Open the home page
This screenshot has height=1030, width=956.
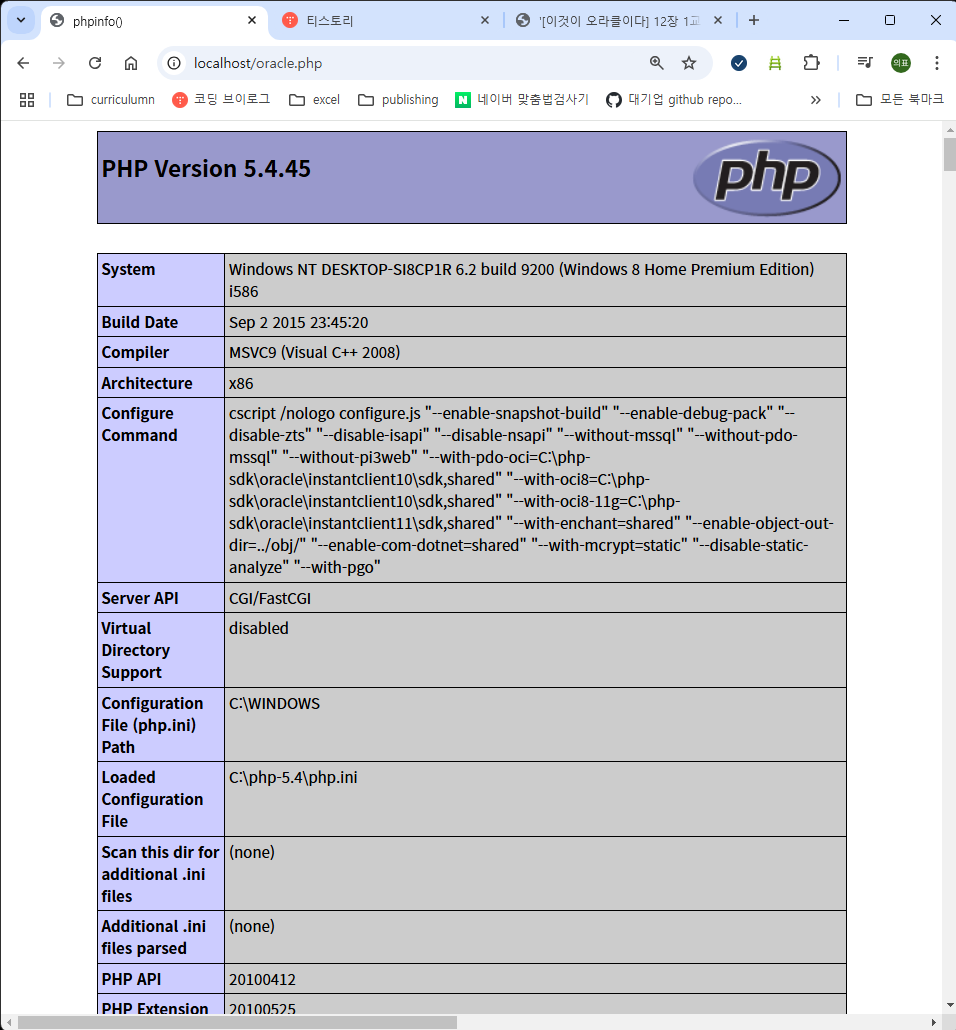pos(131,63)
